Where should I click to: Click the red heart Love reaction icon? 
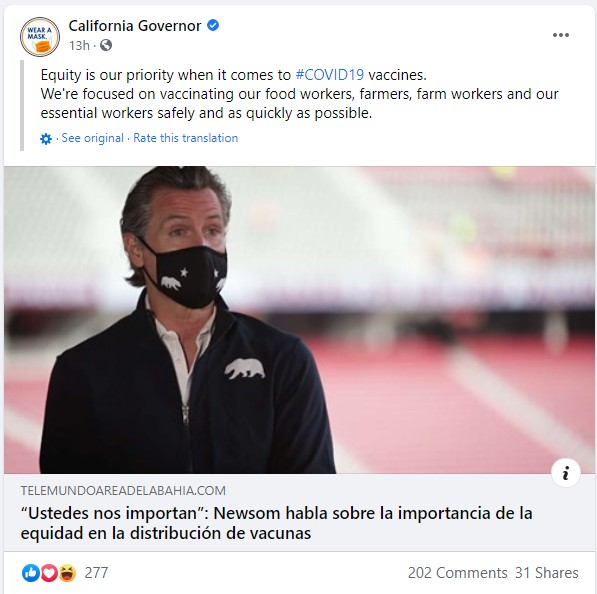49,573
